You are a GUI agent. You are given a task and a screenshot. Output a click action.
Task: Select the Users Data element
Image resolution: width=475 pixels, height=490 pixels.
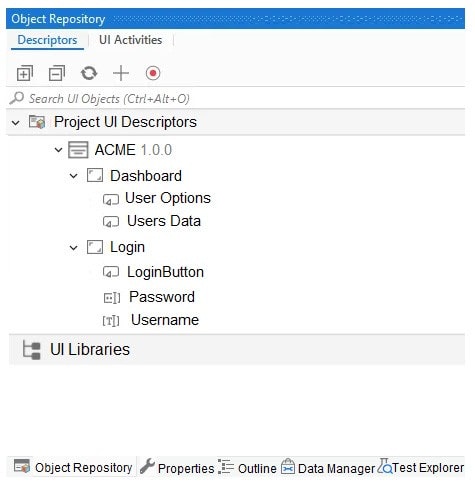click(x=164, y=221)
